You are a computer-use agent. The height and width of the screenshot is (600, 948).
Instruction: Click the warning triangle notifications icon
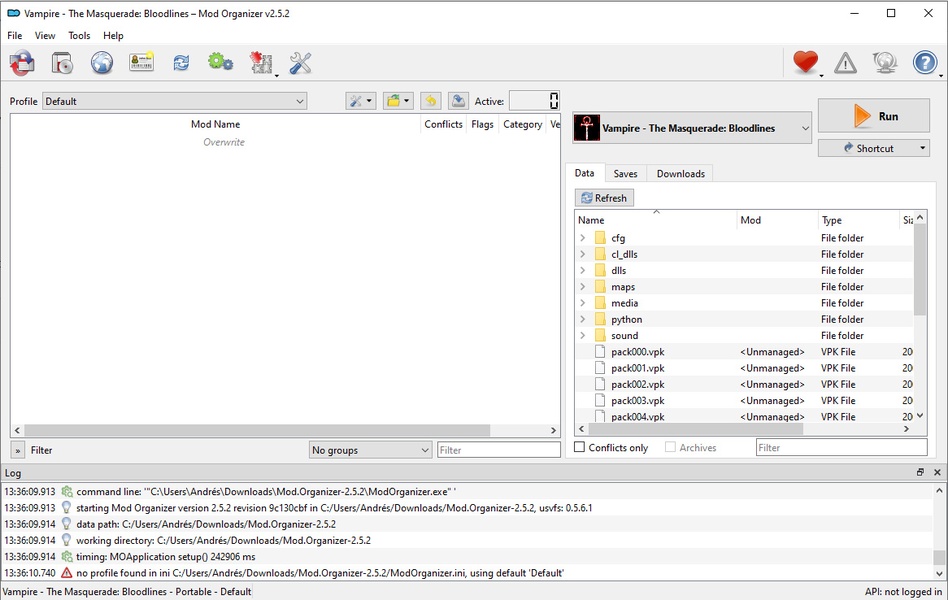pyautogui.click(x=845, y=63)
